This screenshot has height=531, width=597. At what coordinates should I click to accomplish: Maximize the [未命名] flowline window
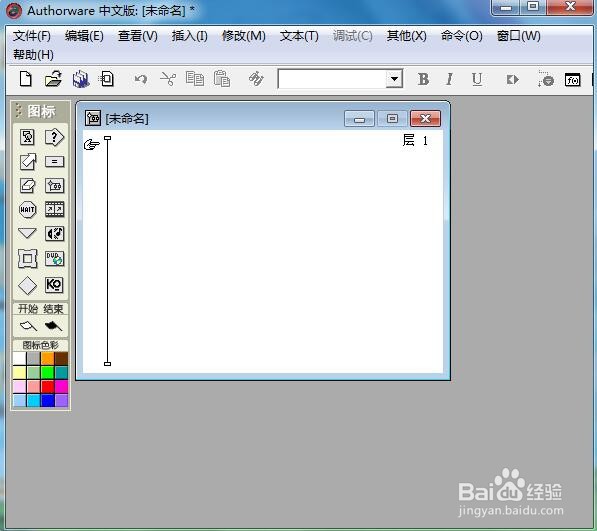click(x=392, y=119)
